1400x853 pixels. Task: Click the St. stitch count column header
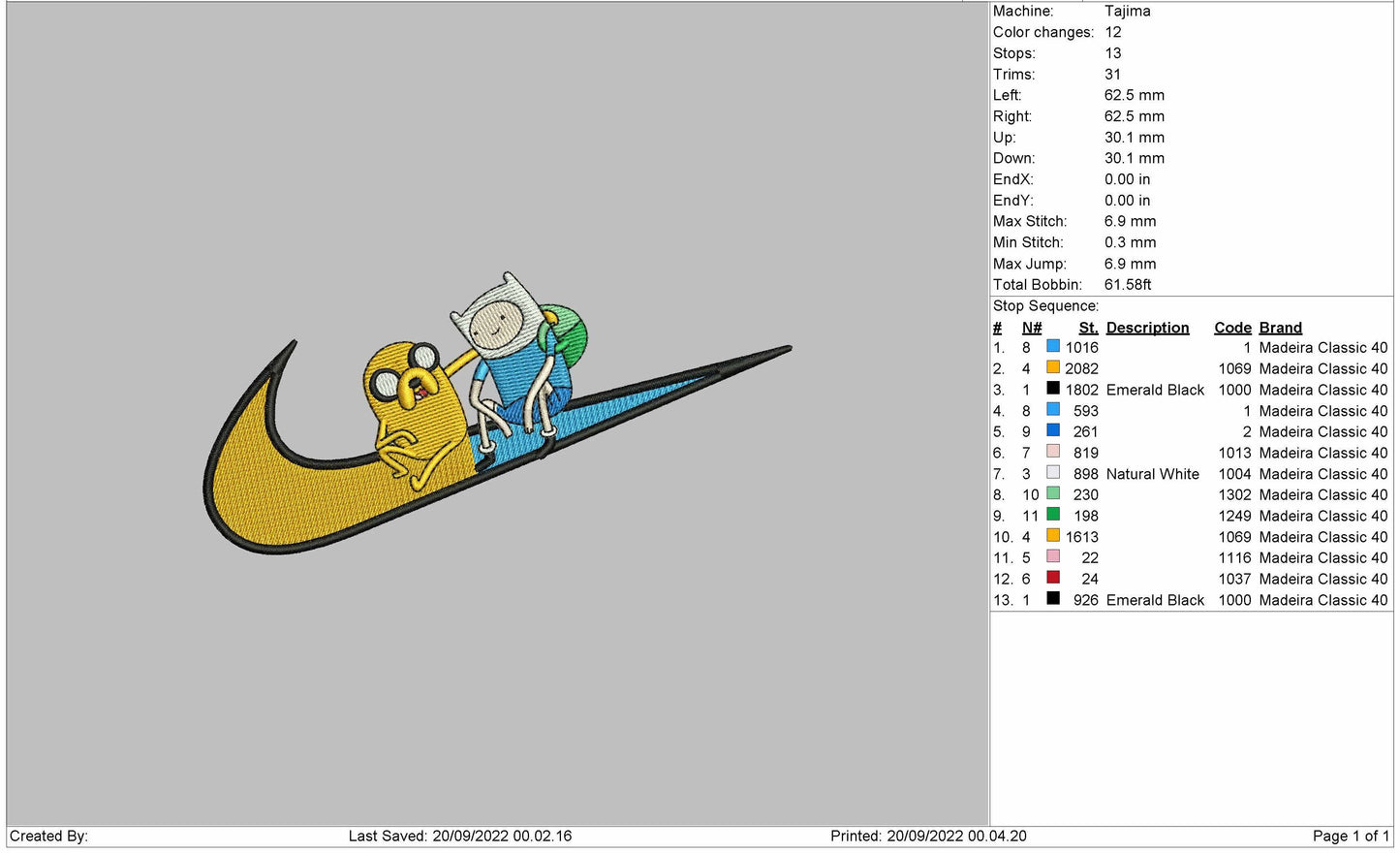1088,328
